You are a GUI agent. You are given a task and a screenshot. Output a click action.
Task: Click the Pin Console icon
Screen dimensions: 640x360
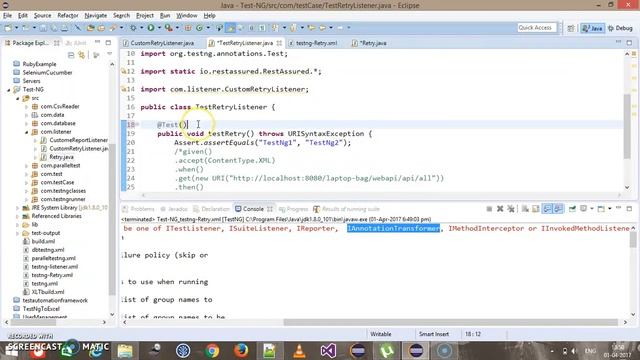[572, 209]
